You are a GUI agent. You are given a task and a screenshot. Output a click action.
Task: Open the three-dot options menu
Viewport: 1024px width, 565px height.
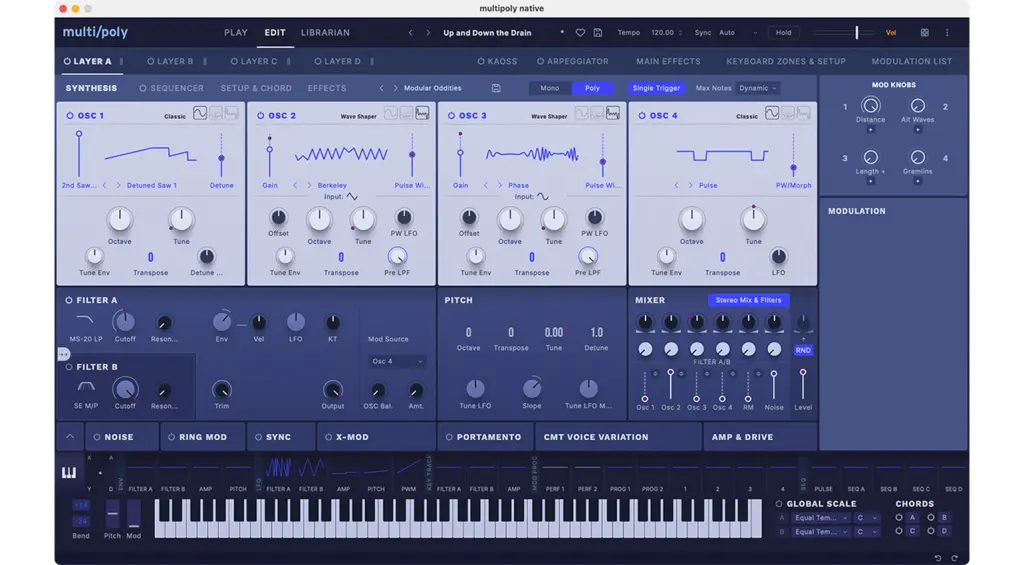coord(947,33)
